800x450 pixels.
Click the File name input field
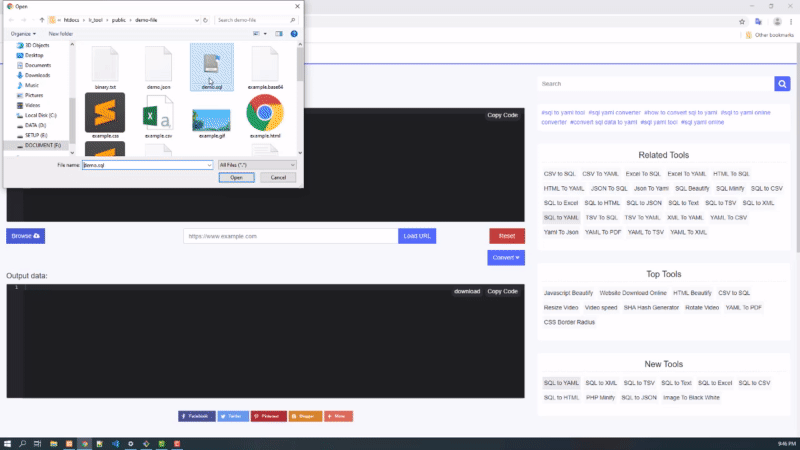click(147, 164)
